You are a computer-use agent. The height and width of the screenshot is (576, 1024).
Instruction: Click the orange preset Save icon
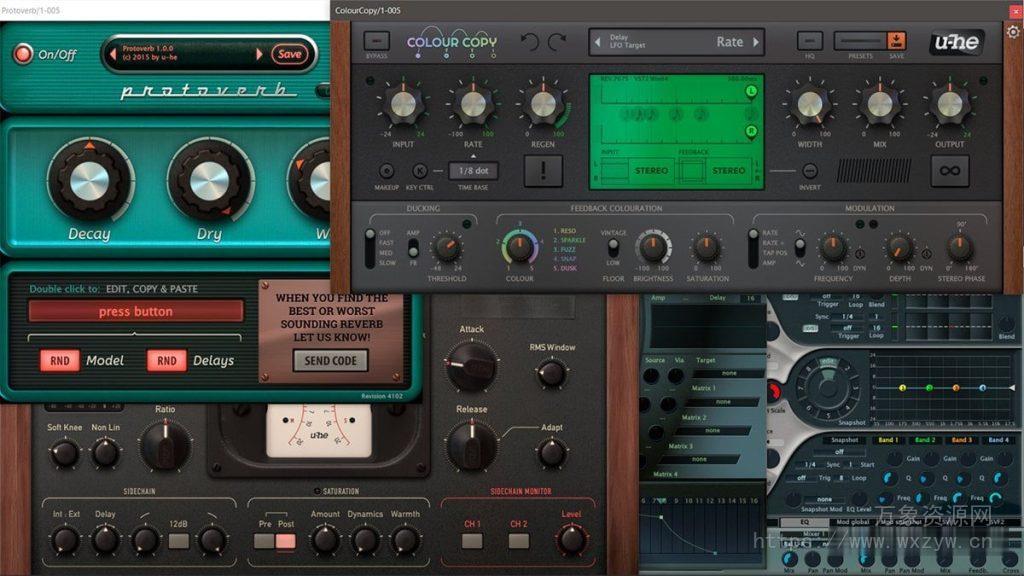(896, 41)
